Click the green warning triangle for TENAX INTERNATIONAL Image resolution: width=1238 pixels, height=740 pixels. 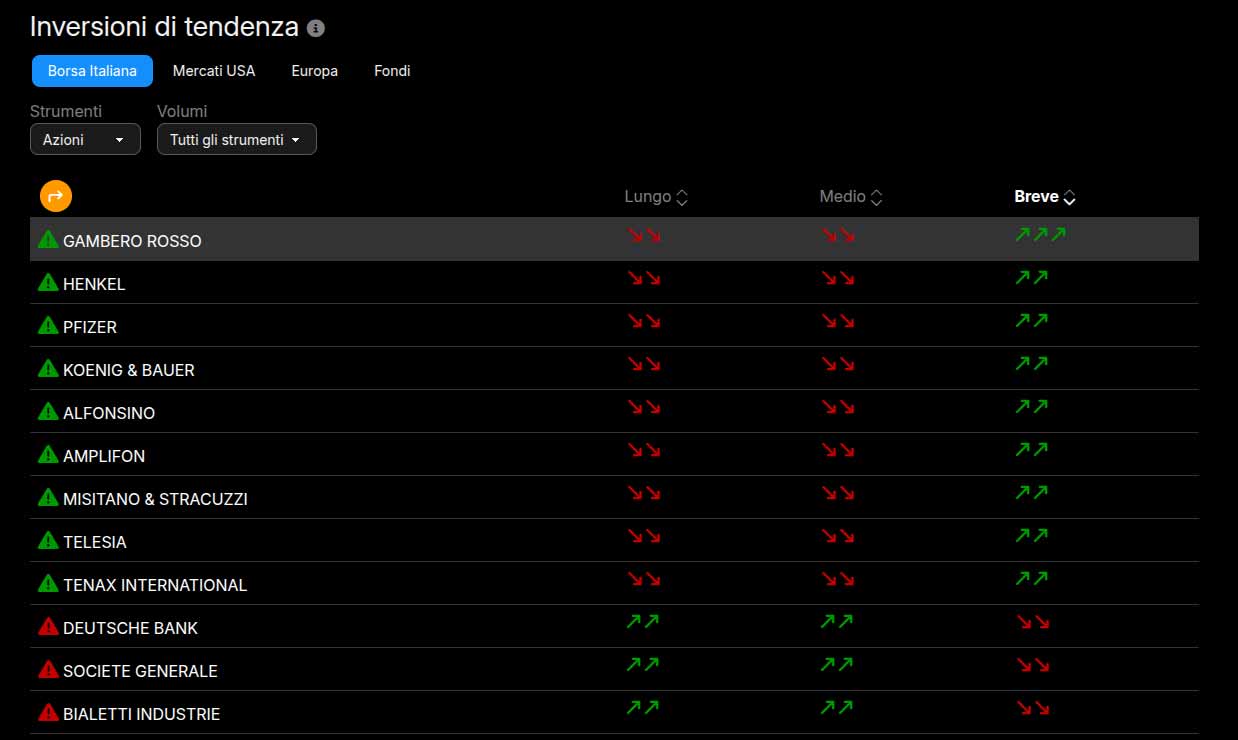tap(48, 583)
